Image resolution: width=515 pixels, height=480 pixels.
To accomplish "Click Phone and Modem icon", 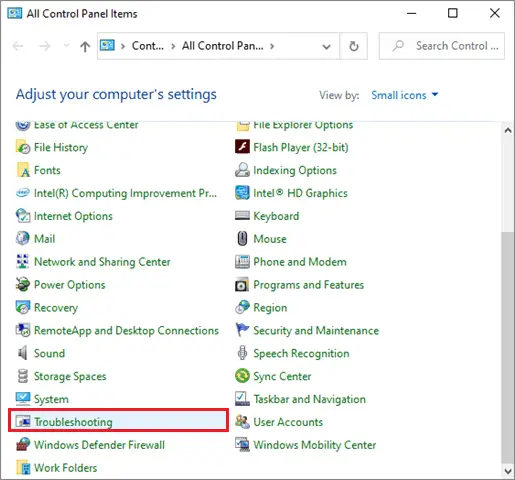I will (242, 262).
